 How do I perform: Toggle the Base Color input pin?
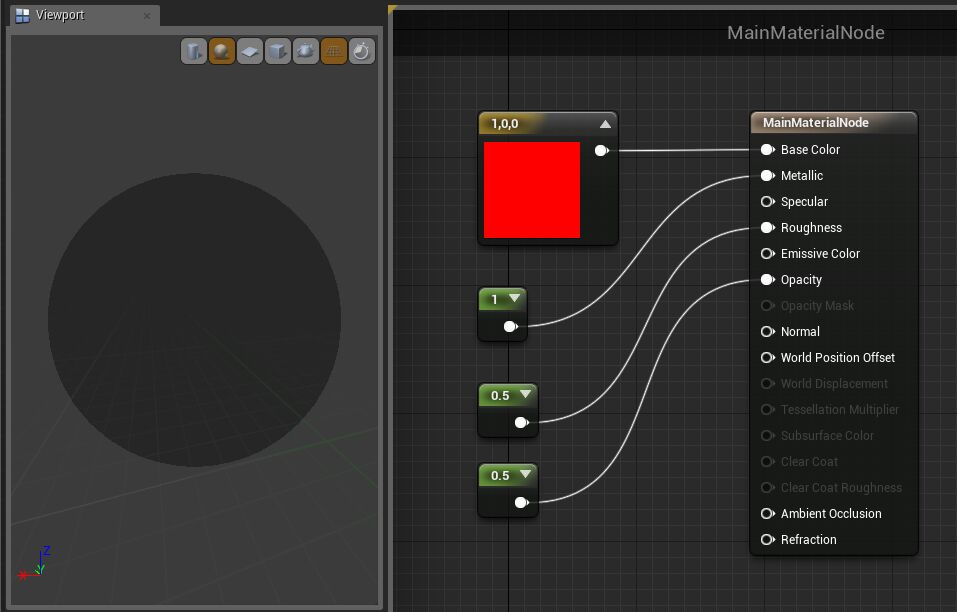767,149
